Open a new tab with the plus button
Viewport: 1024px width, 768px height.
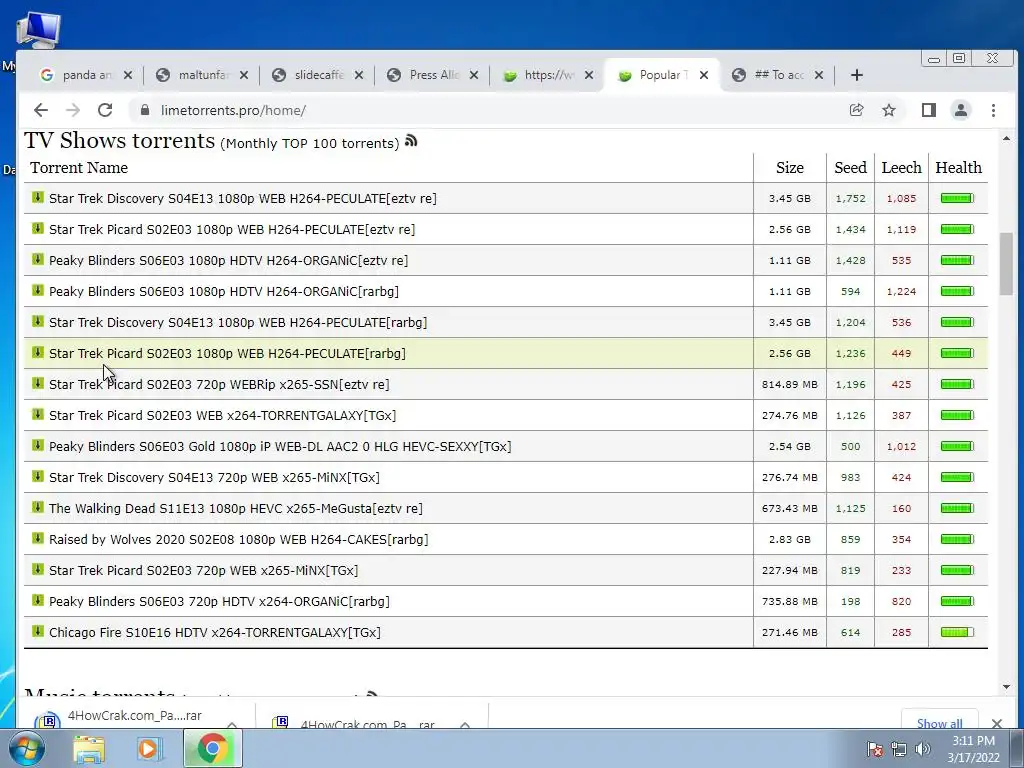click(x=857, y=75)
